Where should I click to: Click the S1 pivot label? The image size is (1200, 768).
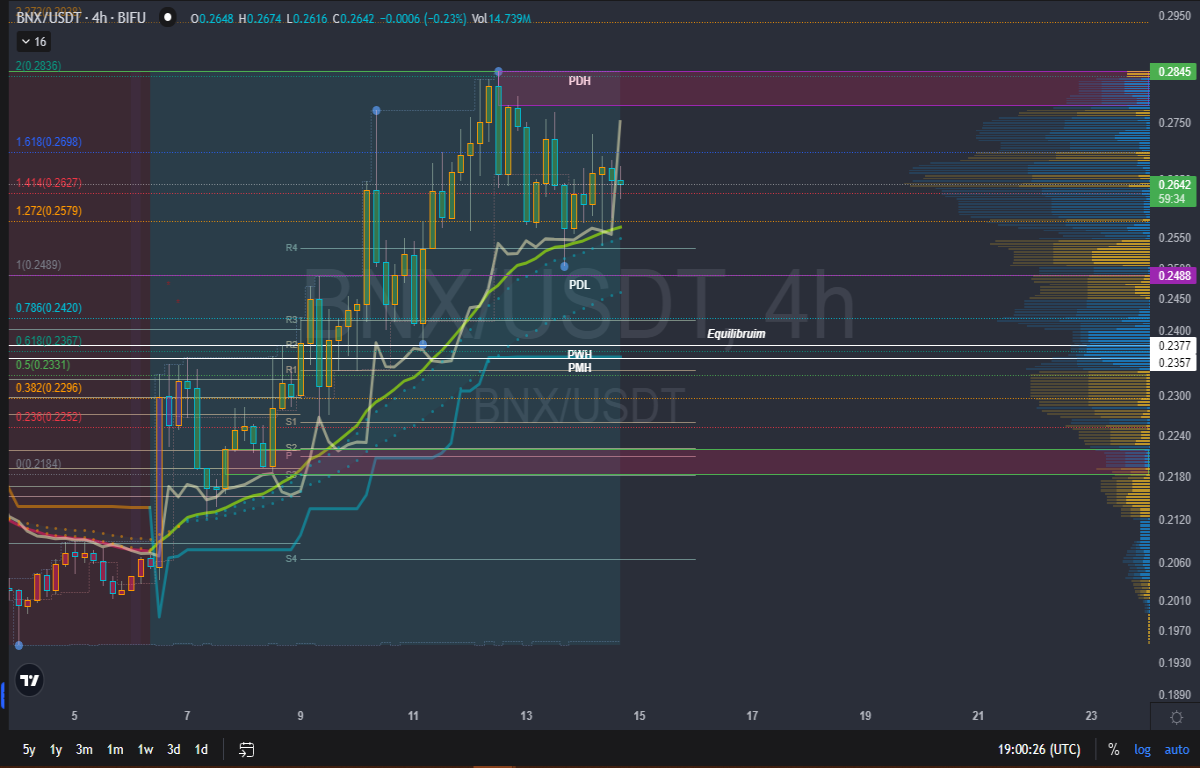pyautogui.click(x=292, y=422)
